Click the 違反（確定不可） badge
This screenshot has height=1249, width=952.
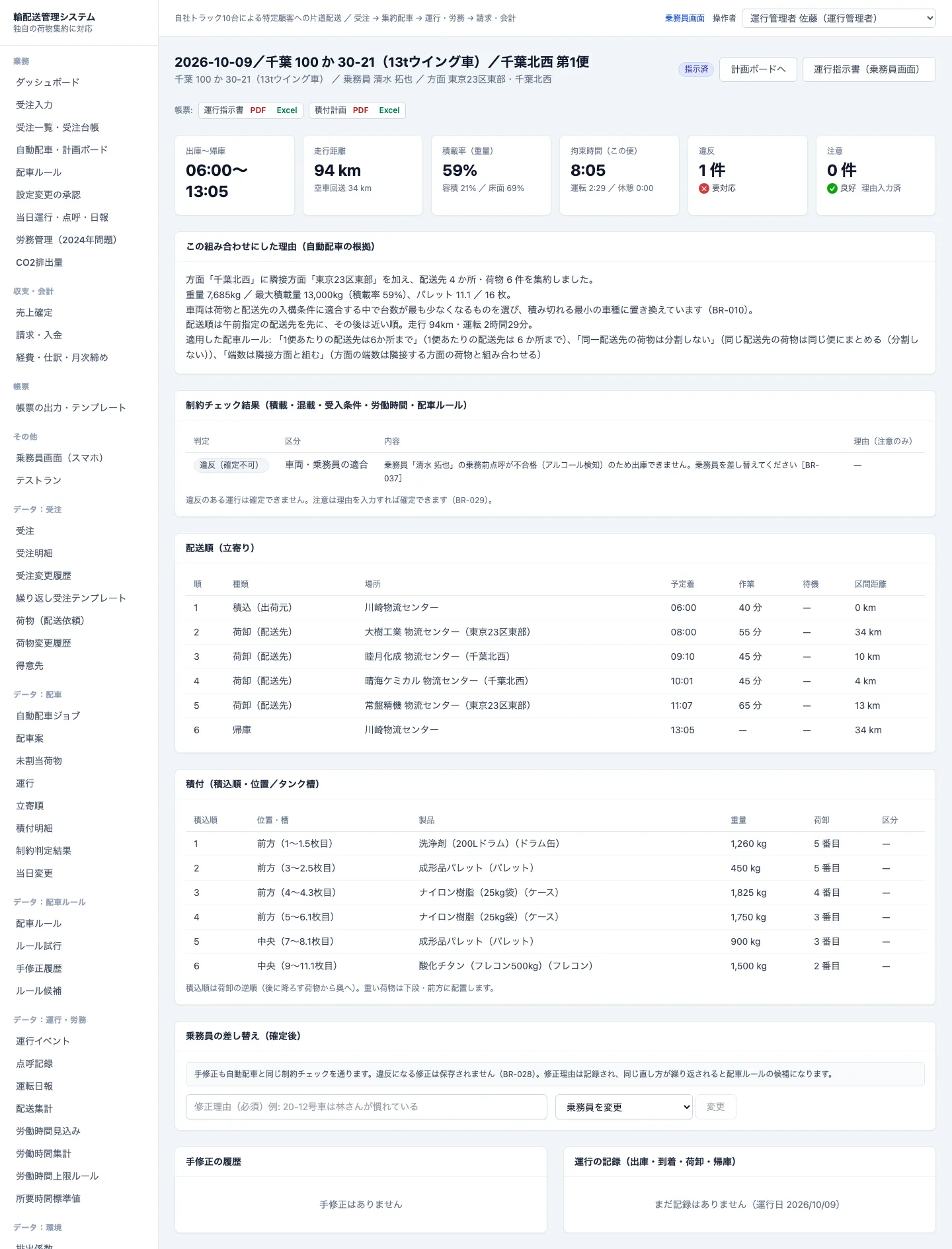pos(231,465)
